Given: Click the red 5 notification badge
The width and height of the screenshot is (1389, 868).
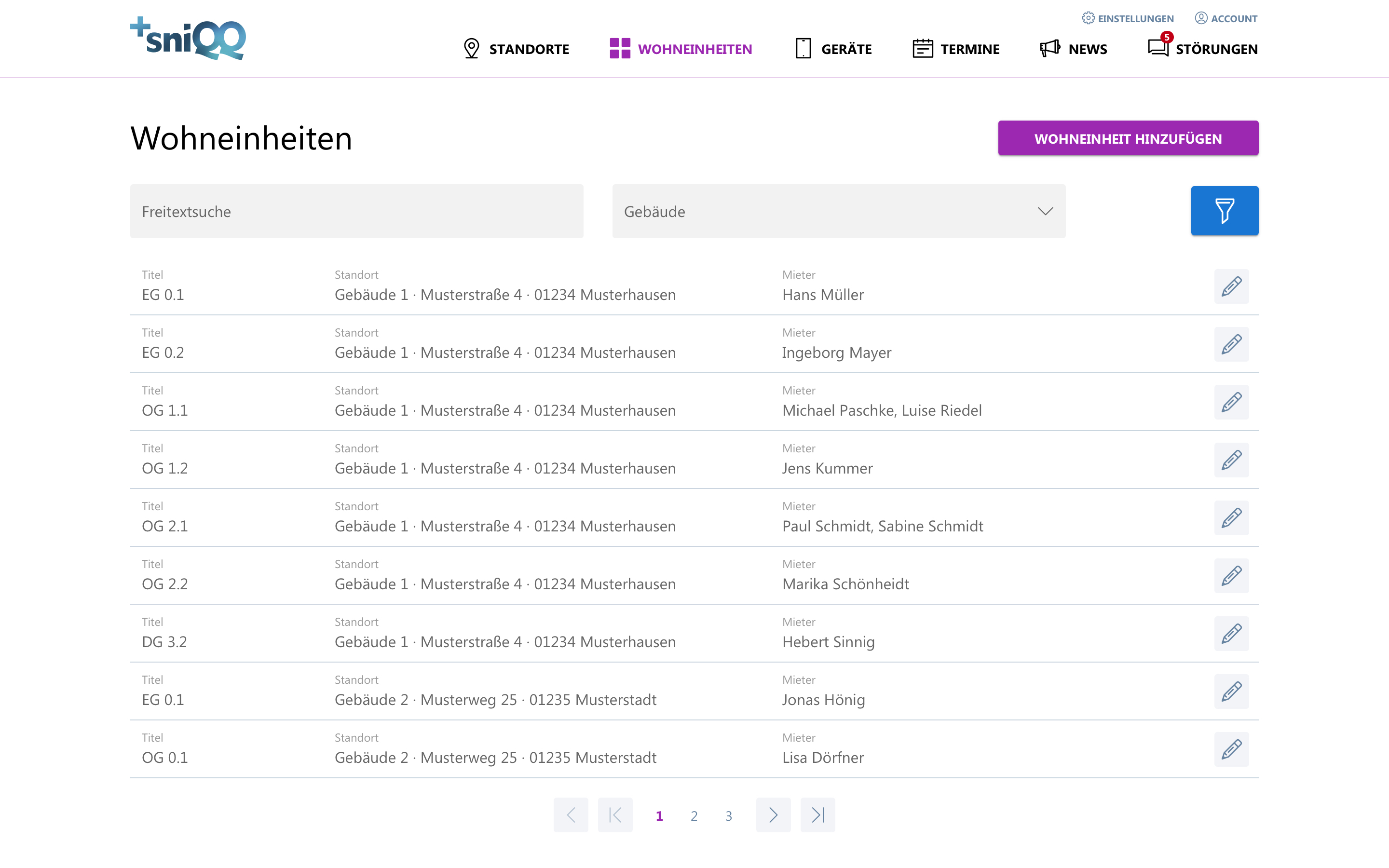Looking at the screenshot, I should 1166,37.
